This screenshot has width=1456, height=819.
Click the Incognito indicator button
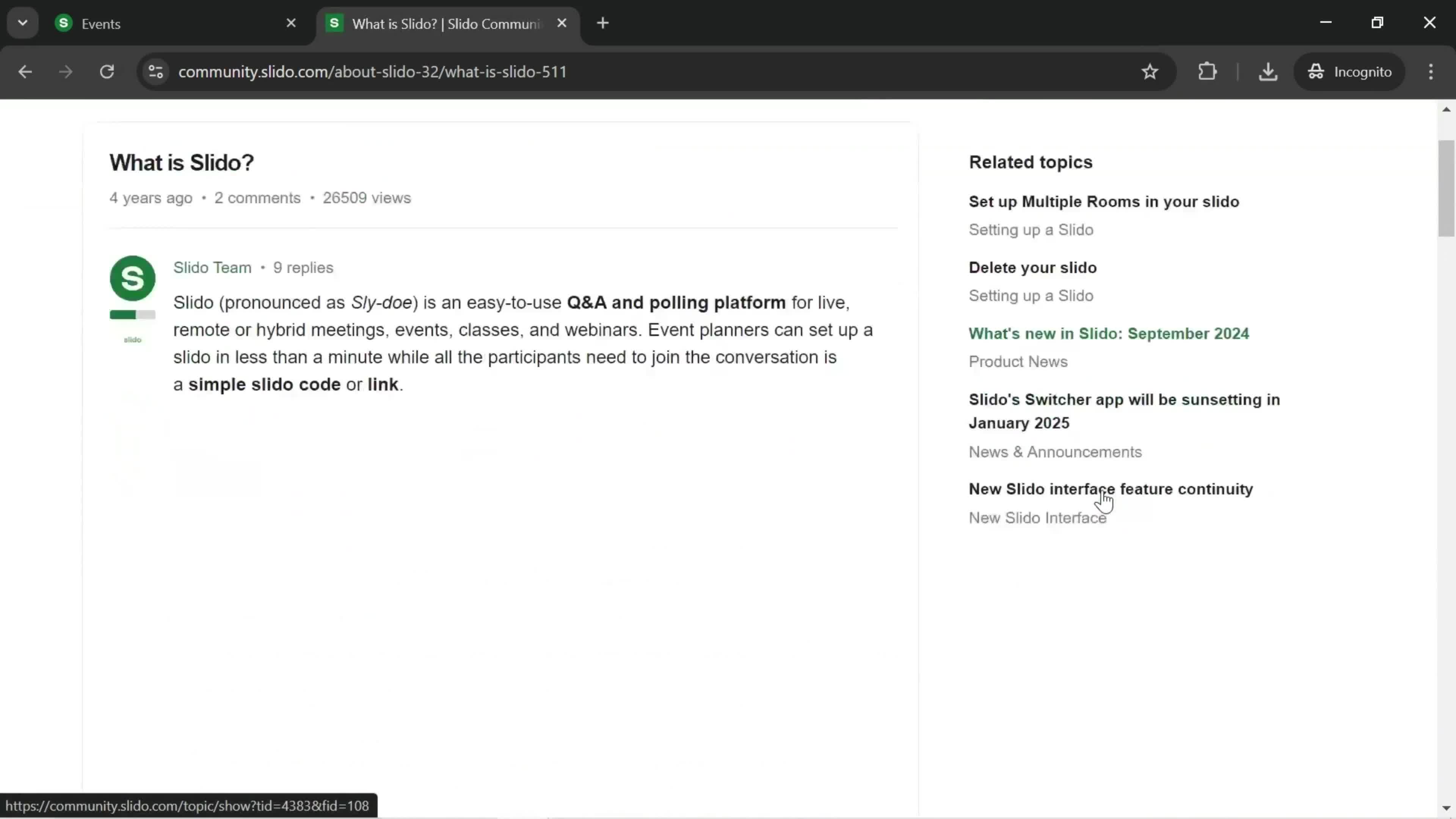1349,72
